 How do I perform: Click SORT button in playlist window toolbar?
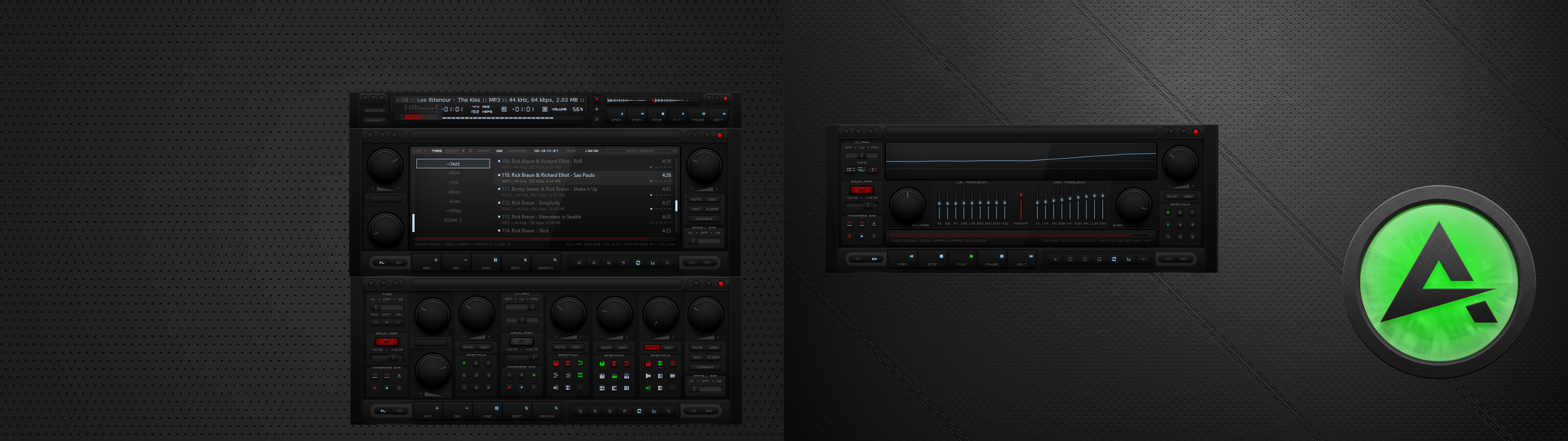coord(516,263)
